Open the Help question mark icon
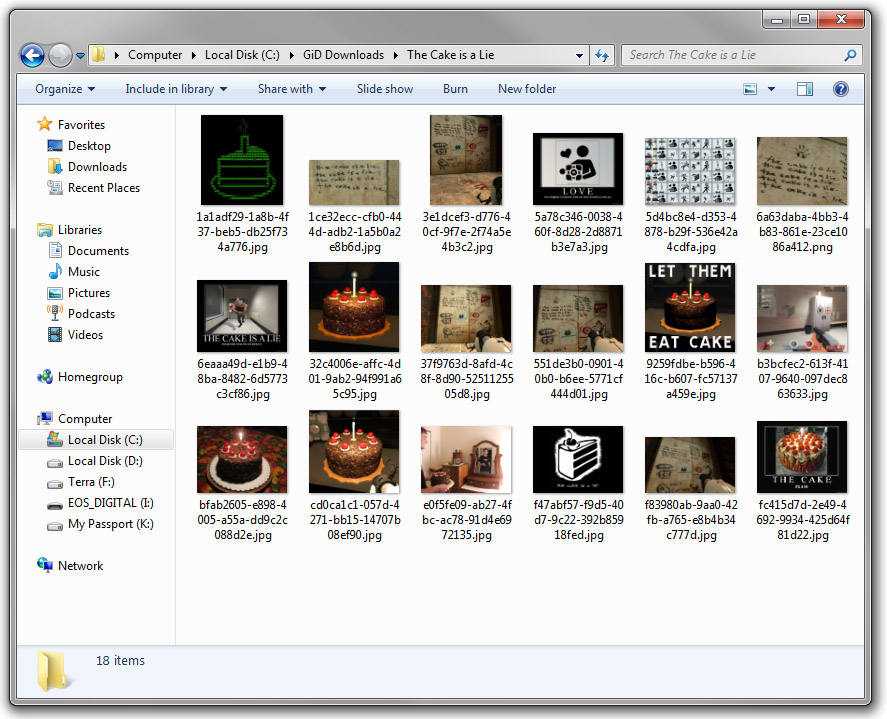This screenshot has width=887, height=719. coord(841,89)
